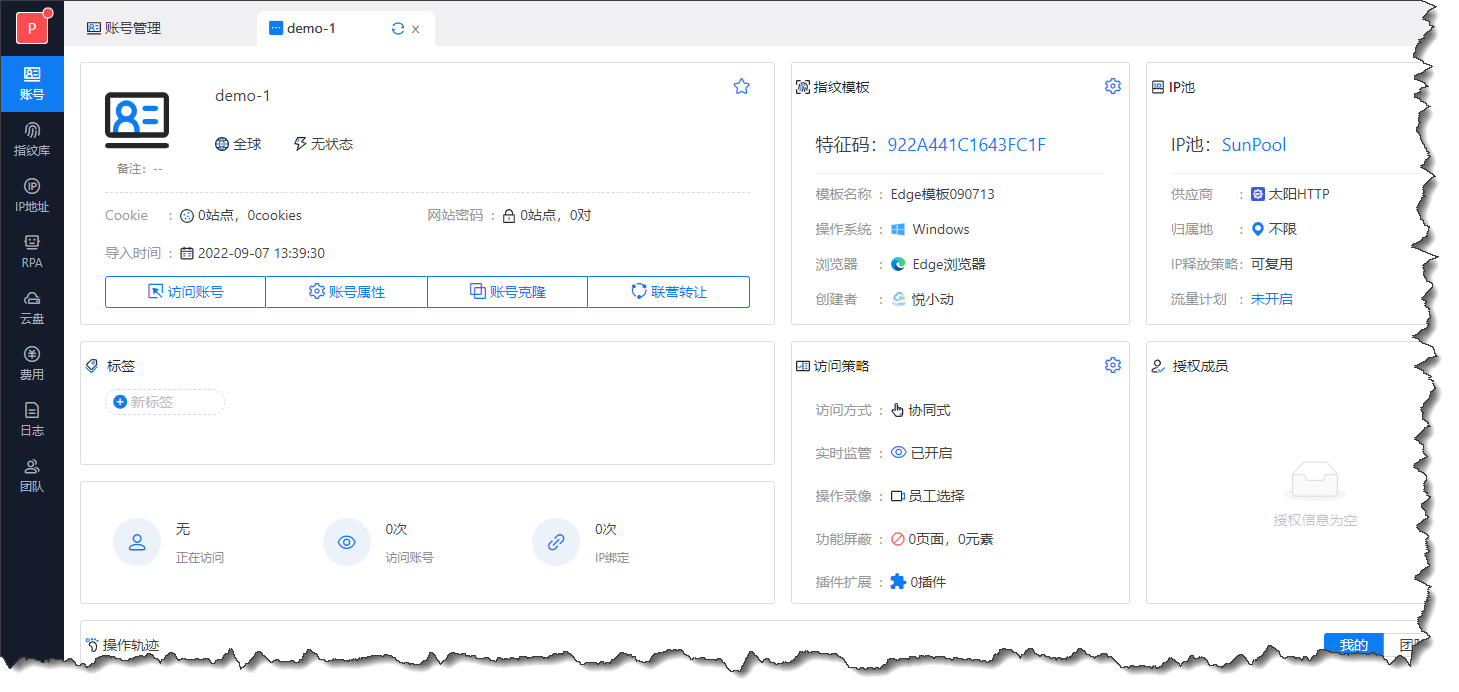Switch to the 账号管理 tab

click(x=124, y=28)
